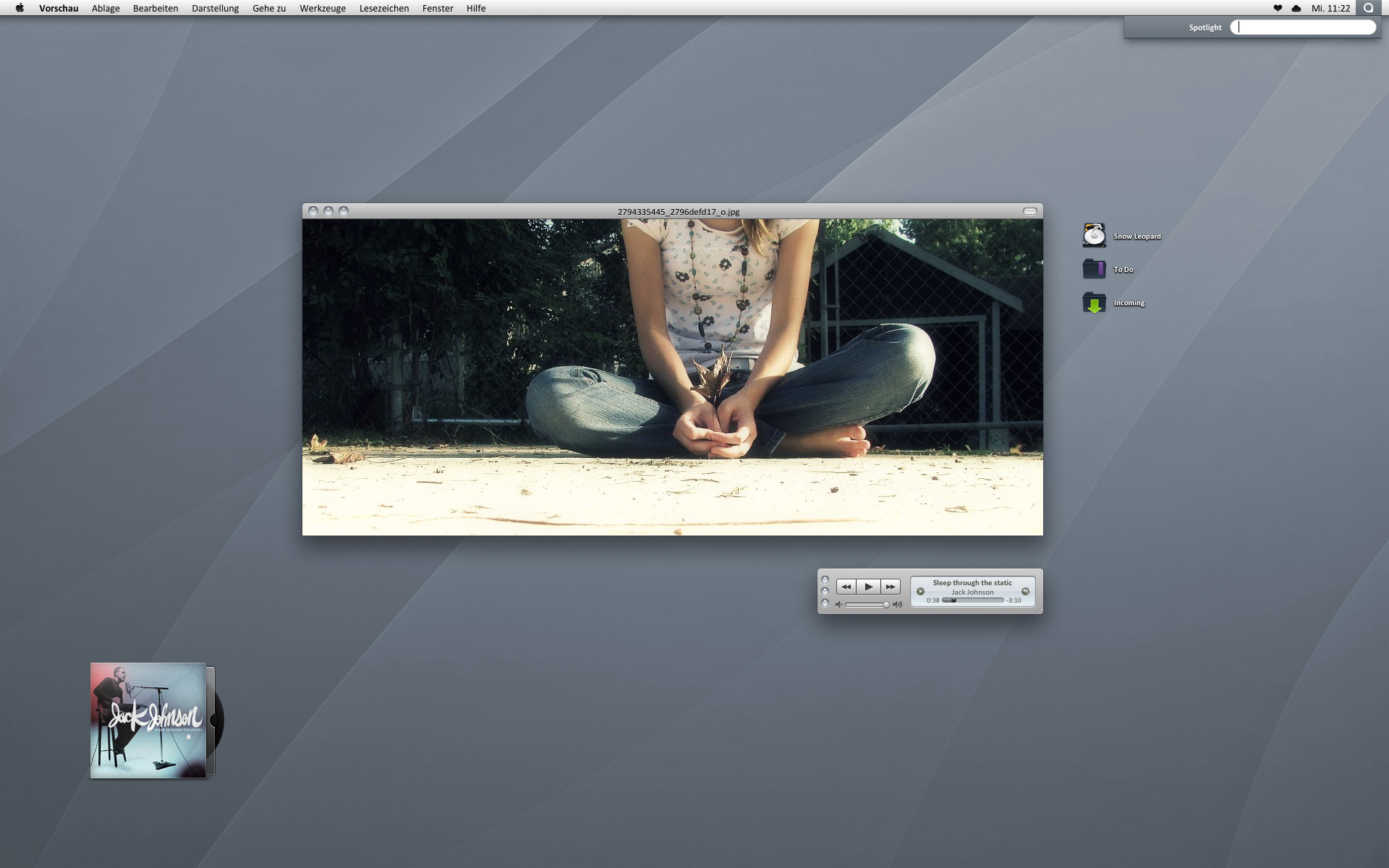Open the Werkzeuge menu
The width and height of the screenshot is (1389, 868).
(x=323, y=8)
